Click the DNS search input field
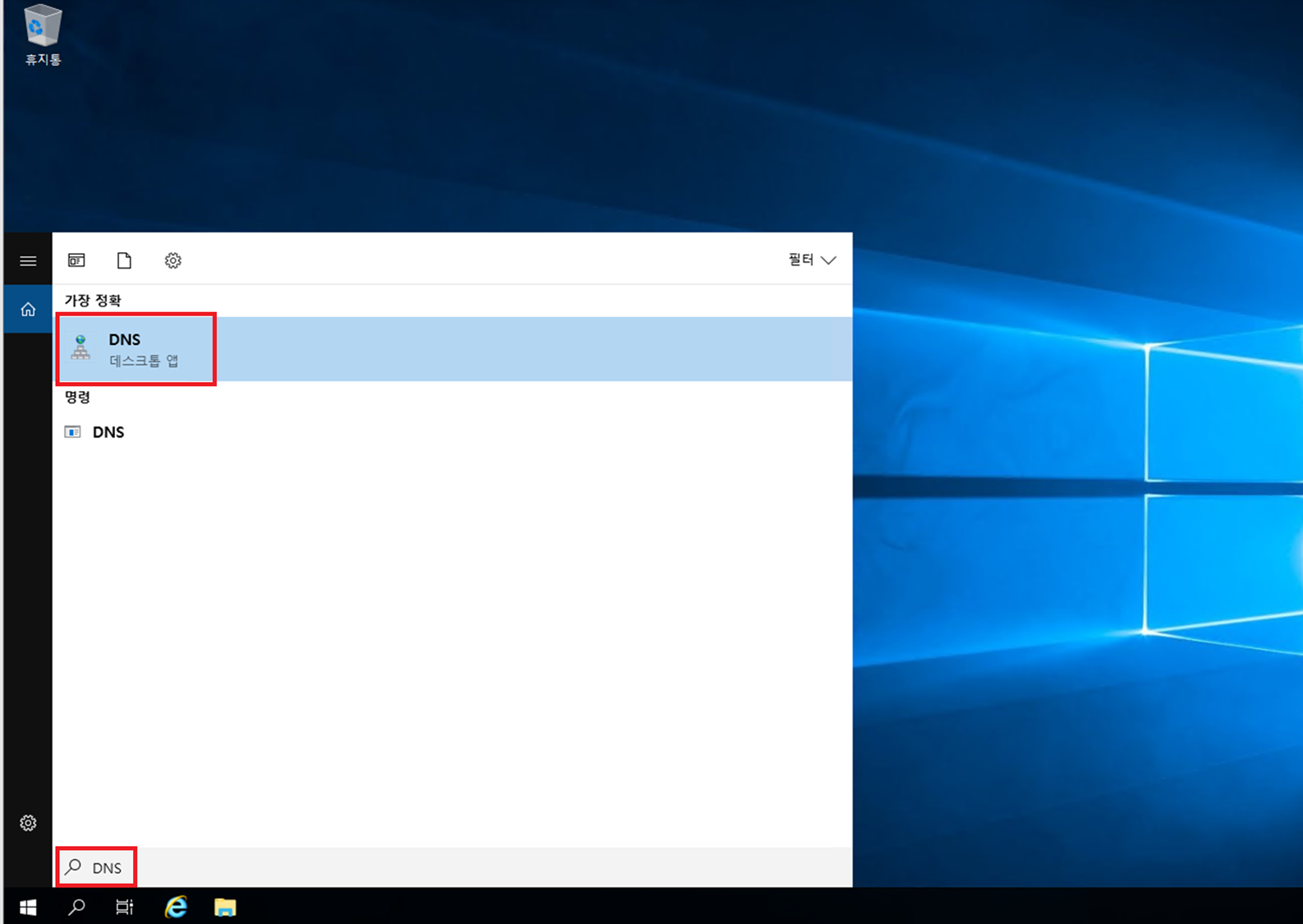This screenshot has height=924, width=1303. pyautogui.click(x=453, y=867)
